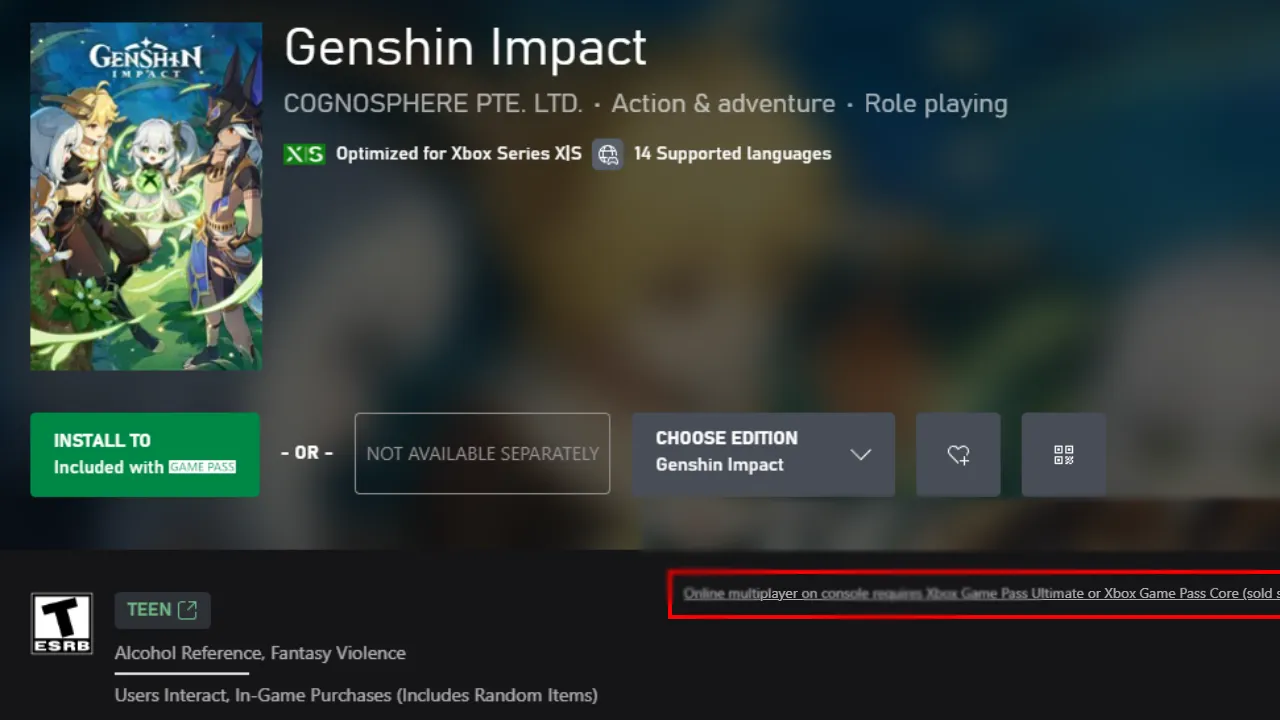Expand the Choose Edition dropdown
This screenshot has height=720, width=1280.
tap(762, 454)
